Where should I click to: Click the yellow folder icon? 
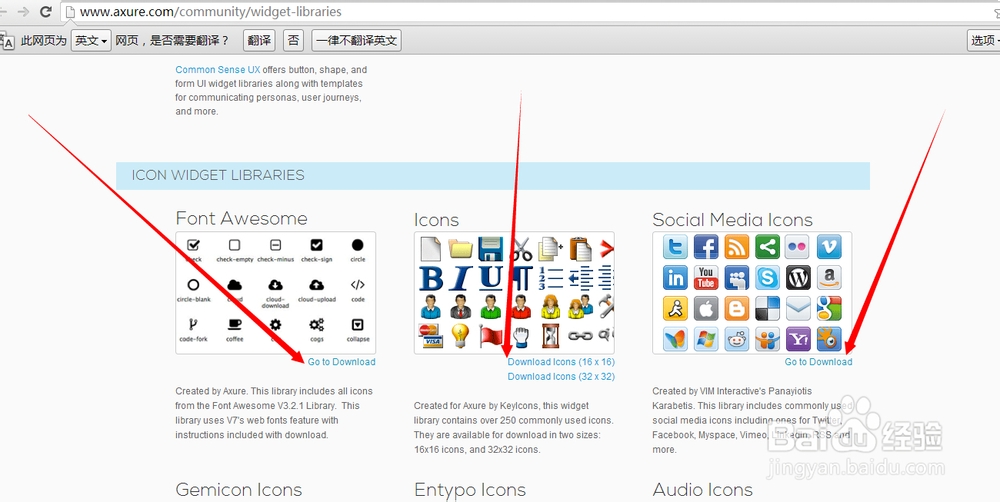pos(460,249)
